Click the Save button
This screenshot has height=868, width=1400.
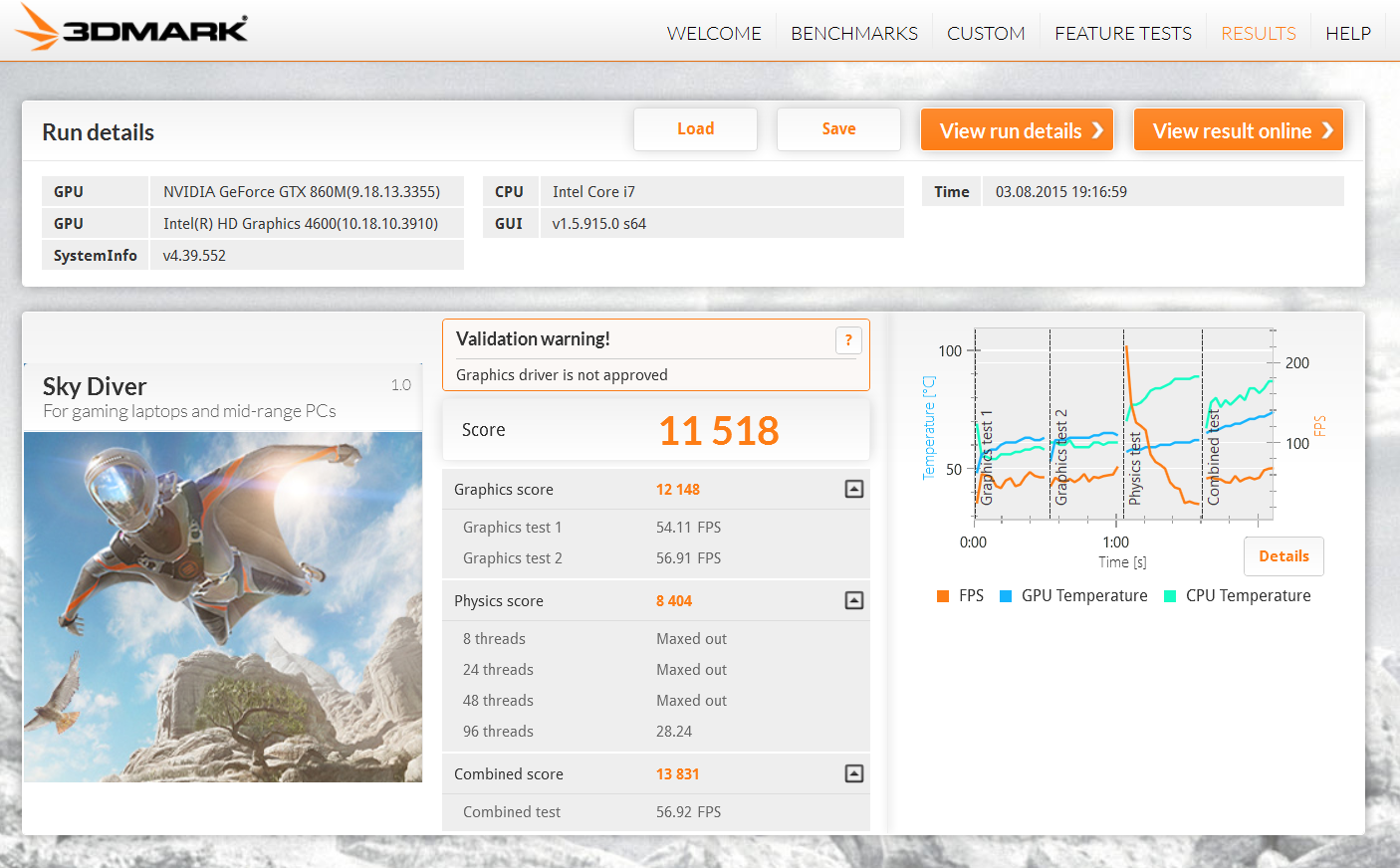click(838, 129)
